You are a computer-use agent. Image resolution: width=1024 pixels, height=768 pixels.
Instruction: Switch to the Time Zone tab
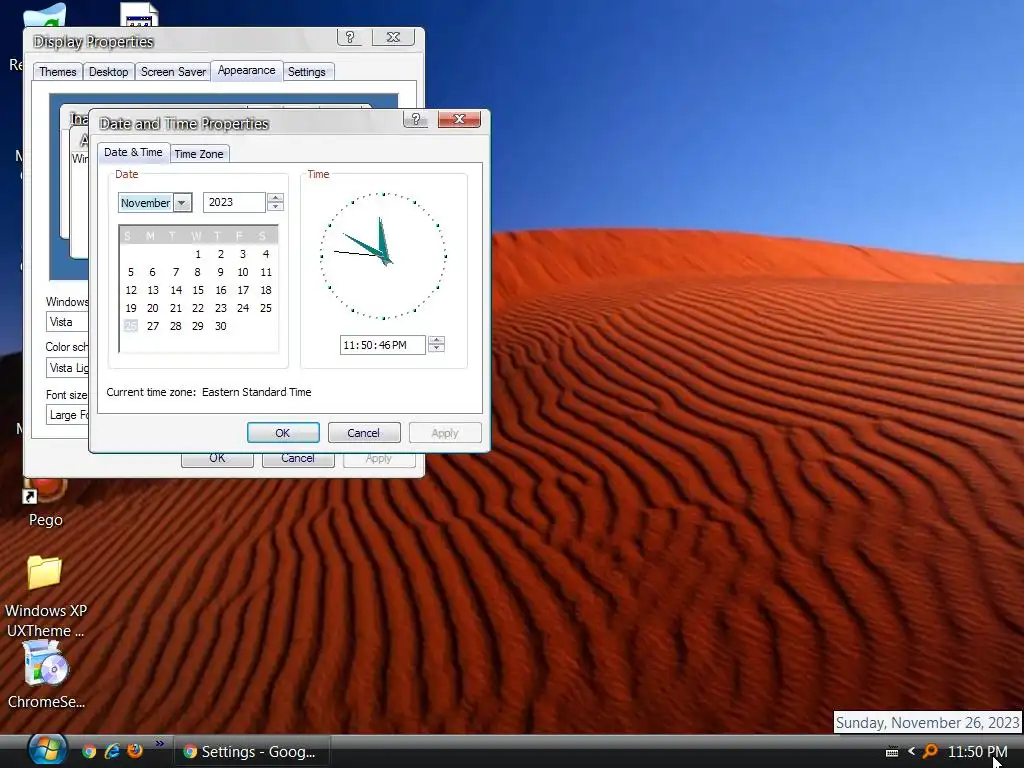[199, 154]
